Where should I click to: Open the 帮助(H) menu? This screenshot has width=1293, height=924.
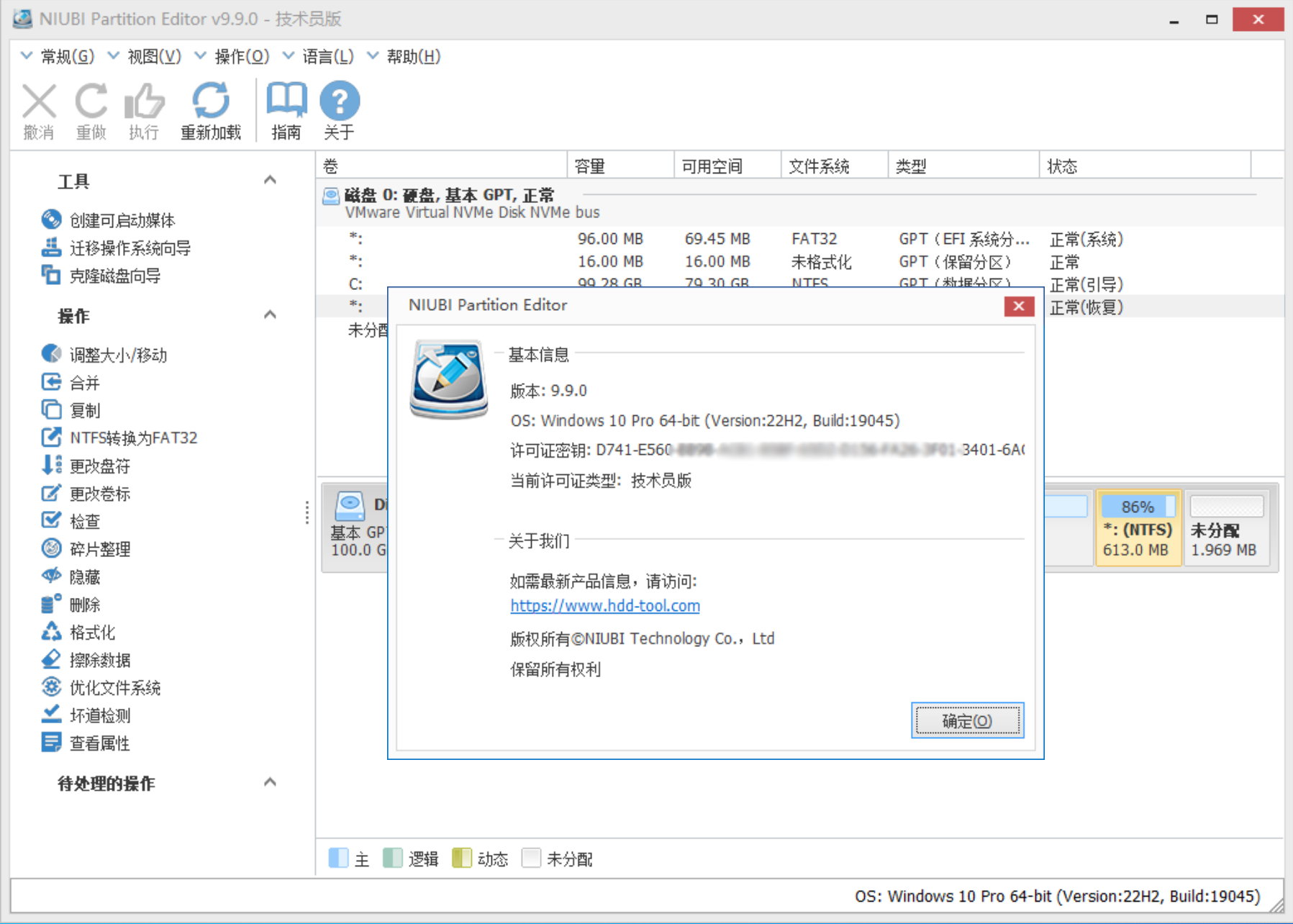tap(404, 56)
